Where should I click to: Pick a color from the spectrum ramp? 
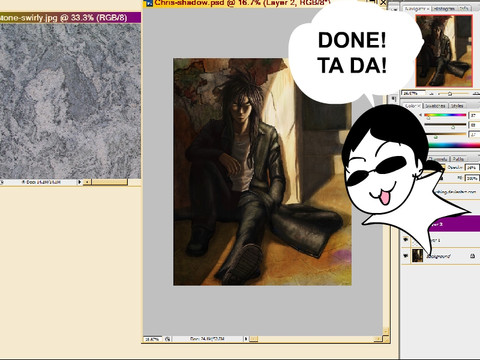click(x=454, y=145)
